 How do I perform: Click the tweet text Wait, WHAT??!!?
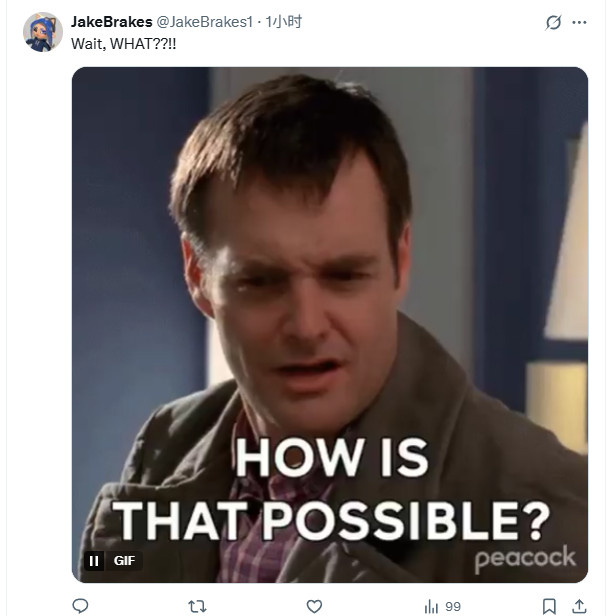(123, 44)
